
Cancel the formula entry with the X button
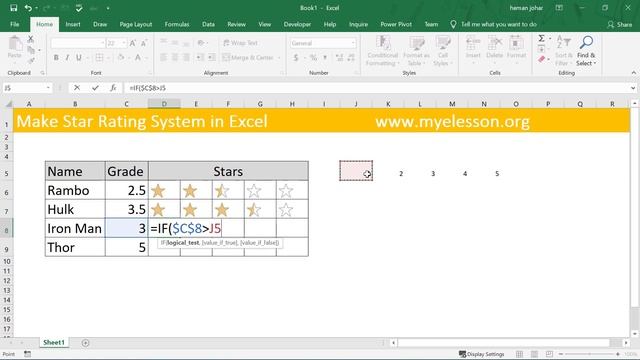(x=77, y=88)
